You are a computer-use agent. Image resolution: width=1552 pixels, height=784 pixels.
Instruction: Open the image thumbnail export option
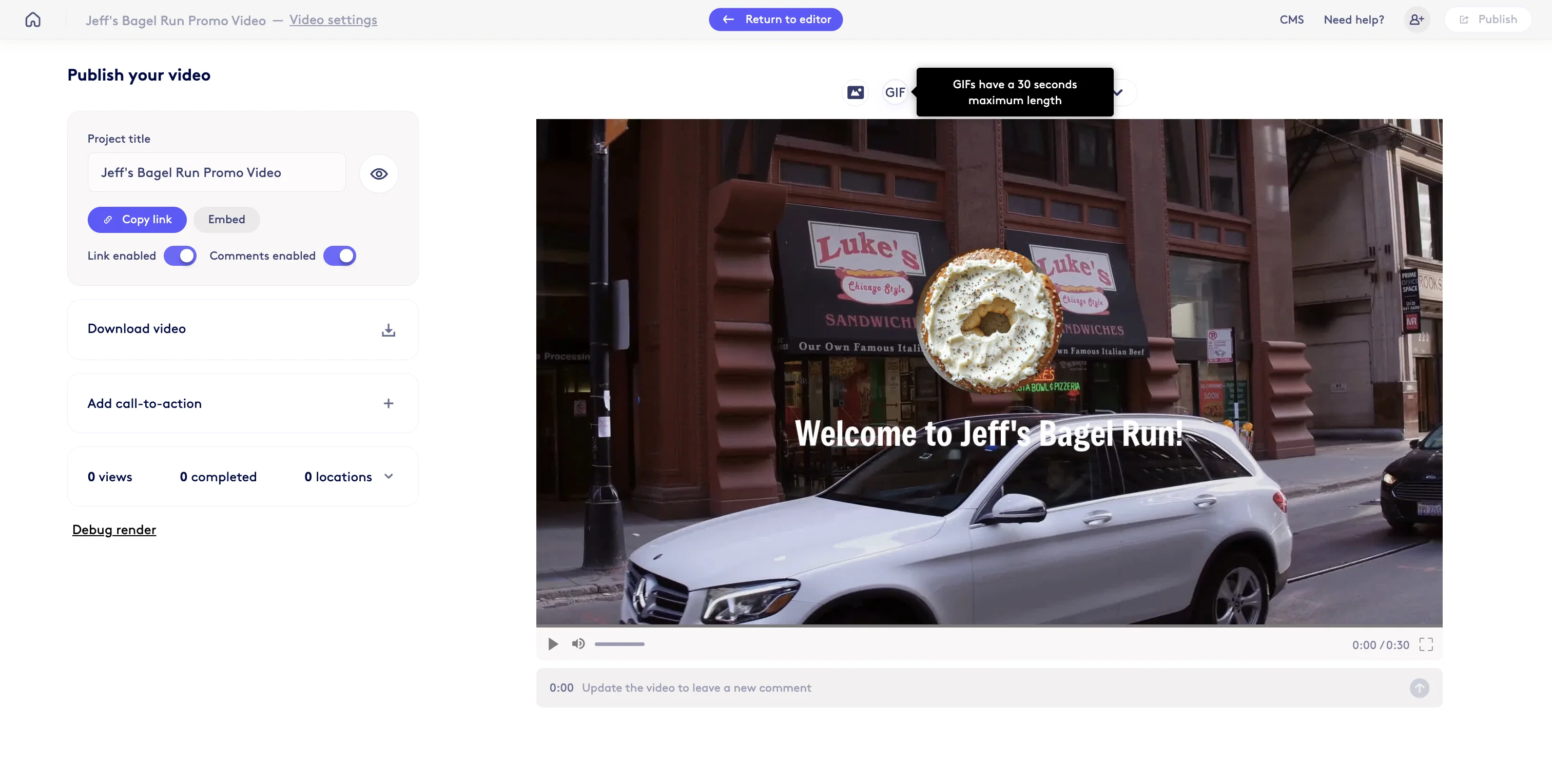(x=855, y=91)
